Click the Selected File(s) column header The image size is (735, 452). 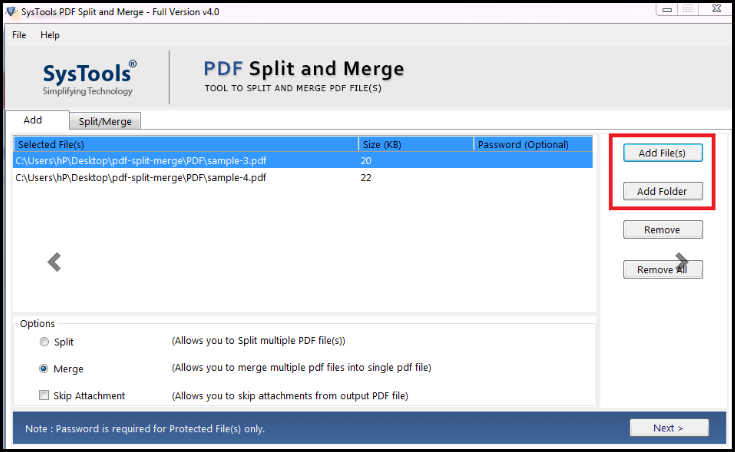coord(186,144)
